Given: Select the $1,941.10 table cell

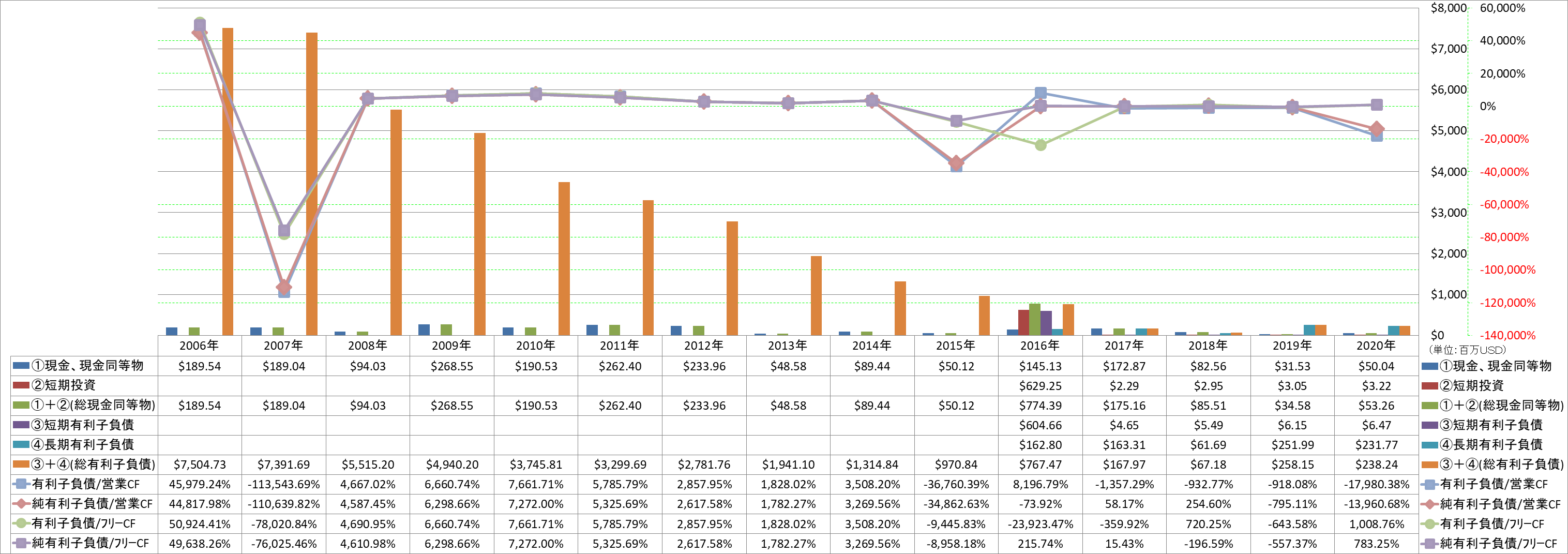Looking at the screenshot, I should pos(788,465).
